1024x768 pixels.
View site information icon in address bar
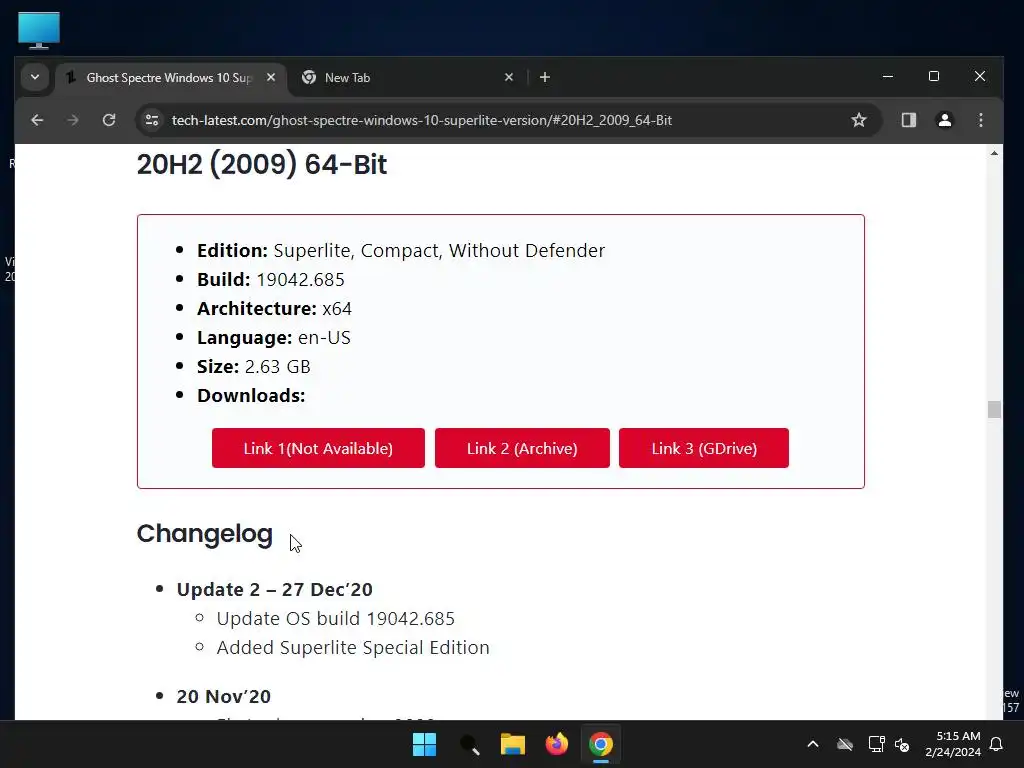pos(152,120)
